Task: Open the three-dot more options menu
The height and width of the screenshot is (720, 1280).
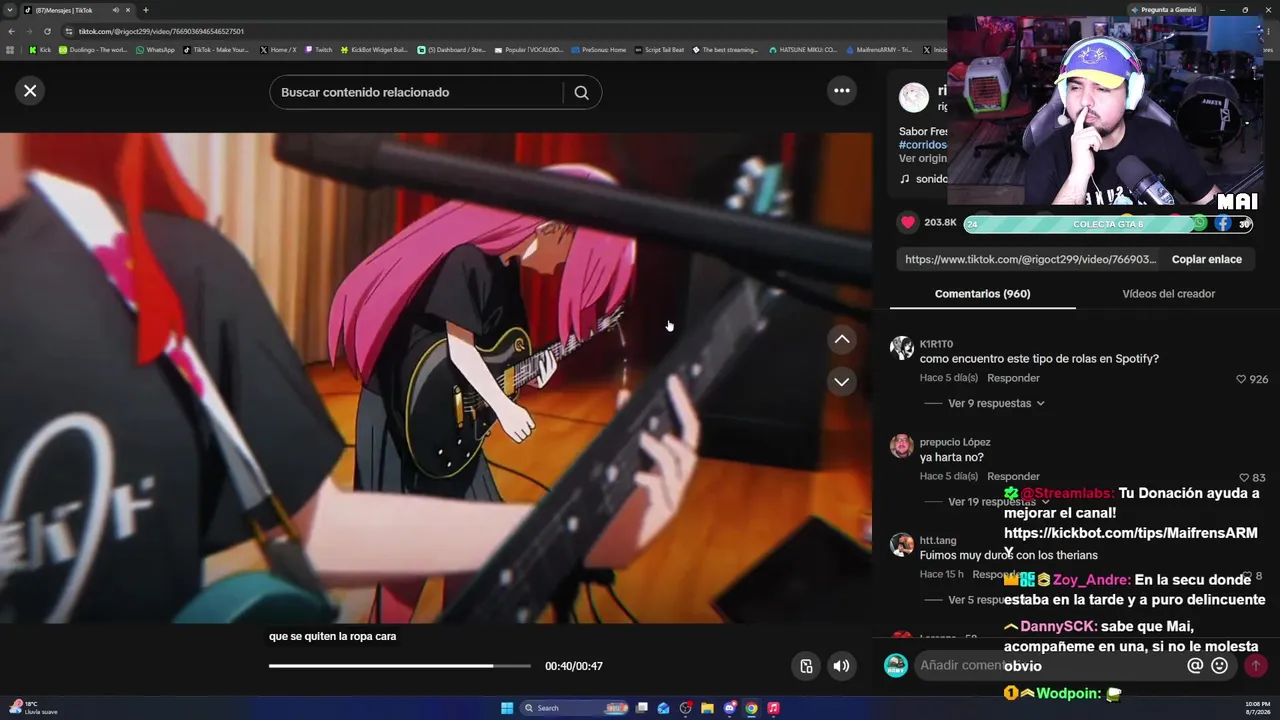Action: click(842, 91)
